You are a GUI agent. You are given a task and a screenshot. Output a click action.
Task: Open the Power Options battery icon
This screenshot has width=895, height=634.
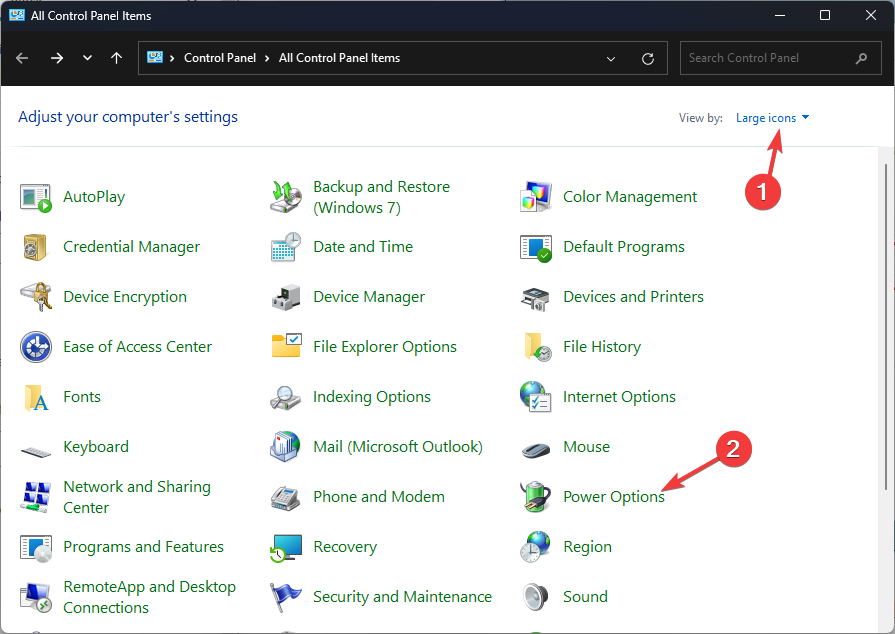[535, 497]
